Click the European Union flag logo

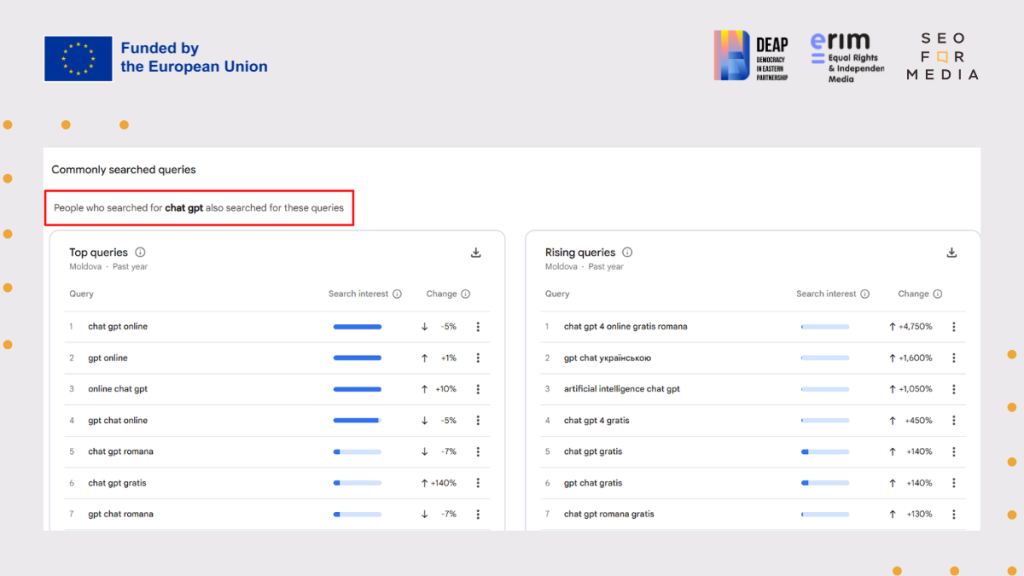pyautogui.click(x=78, y=59)
